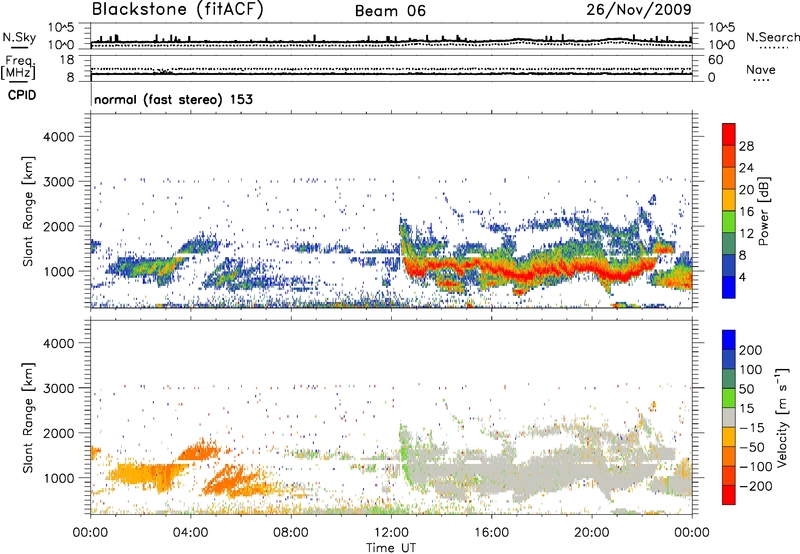Click the '12:00' time tick label
This screenshot has width=800, height=554.
click(x=391, y=533)
